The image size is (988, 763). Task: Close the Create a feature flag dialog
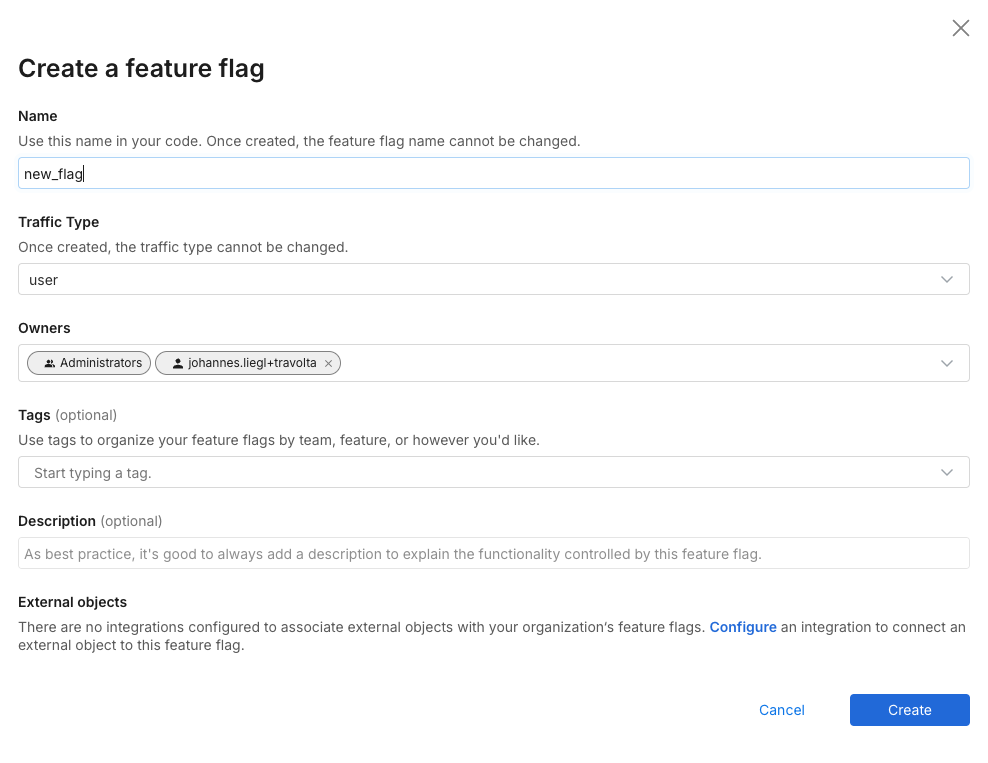tap(960, 28)
